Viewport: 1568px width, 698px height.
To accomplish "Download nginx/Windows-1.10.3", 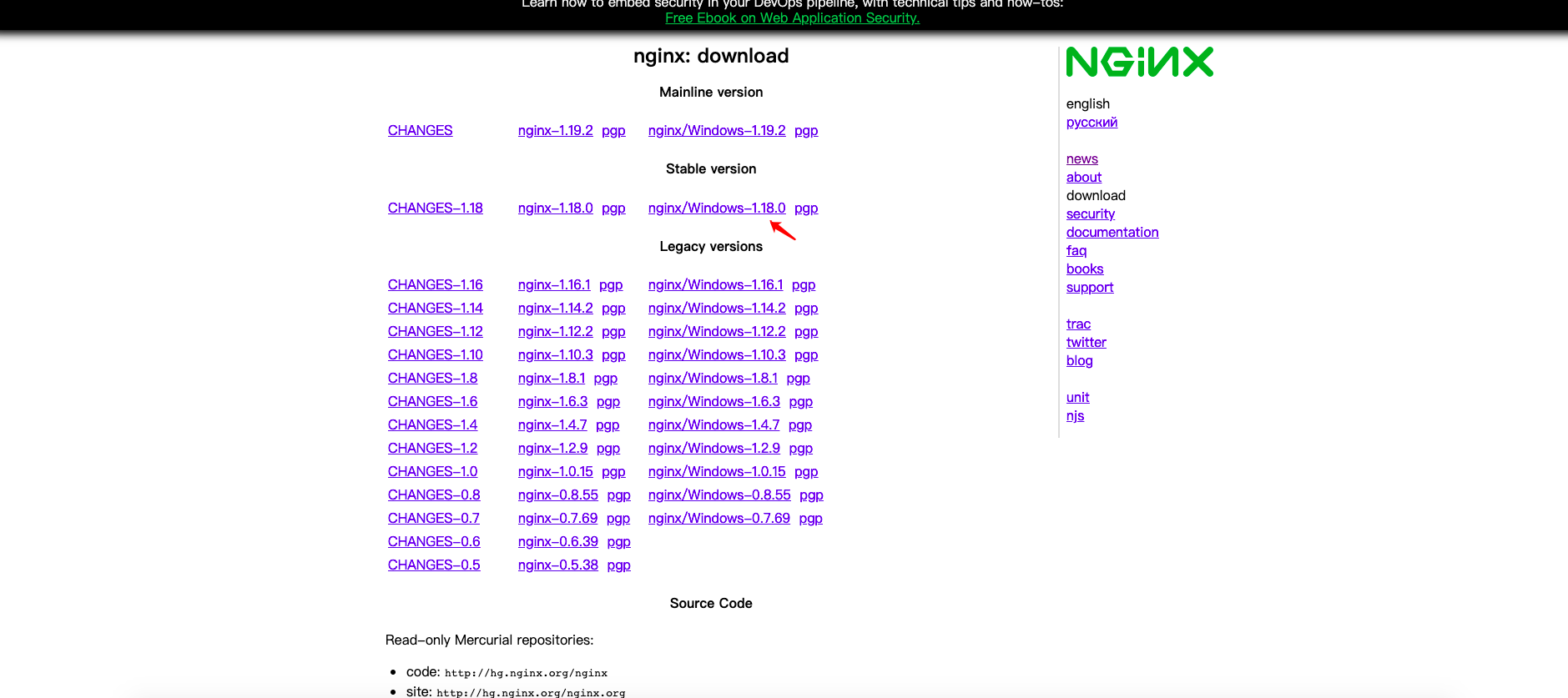I will tap(717, 355).
